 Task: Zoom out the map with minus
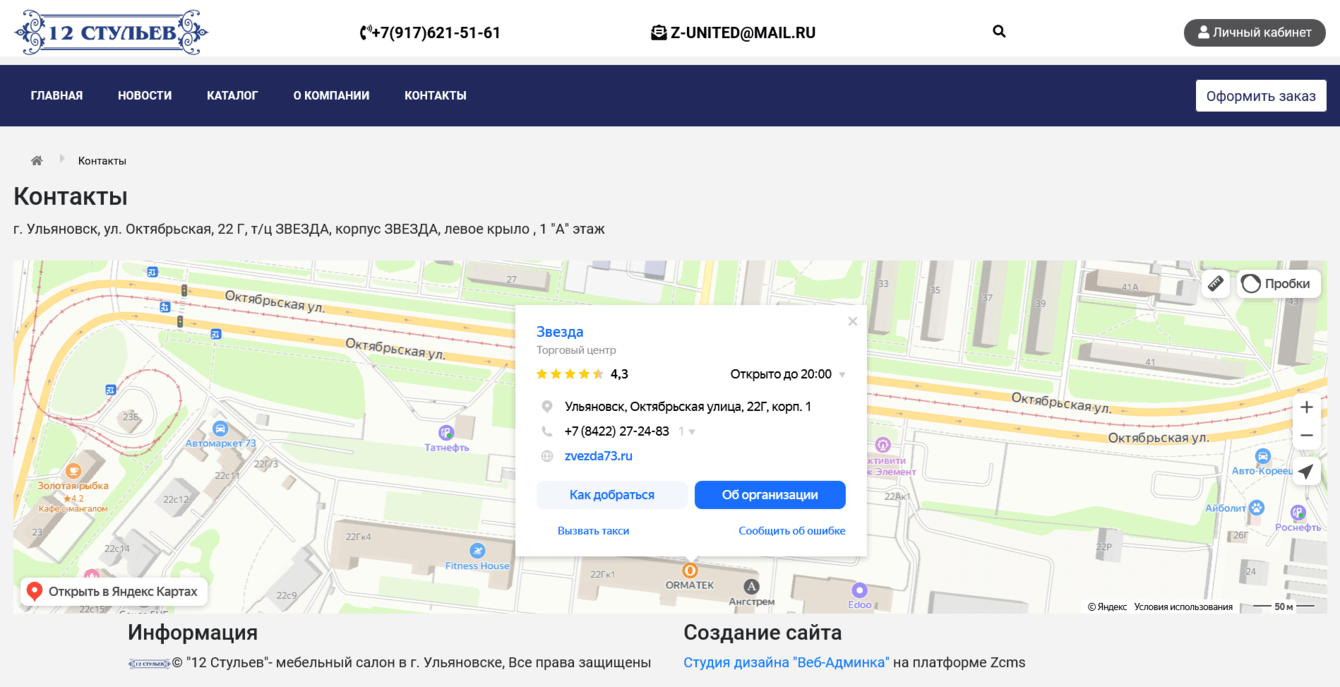tap(1306, 436)
